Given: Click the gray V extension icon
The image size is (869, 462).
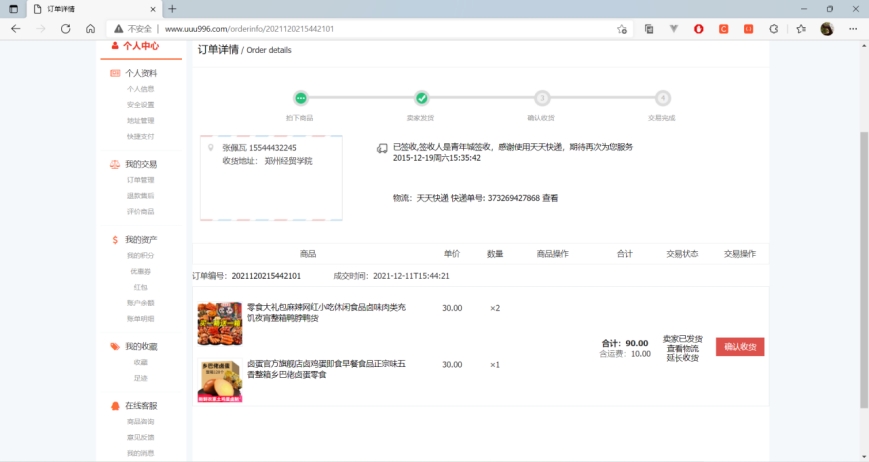Looking at the screenshot, I should (x=673, y=29).
